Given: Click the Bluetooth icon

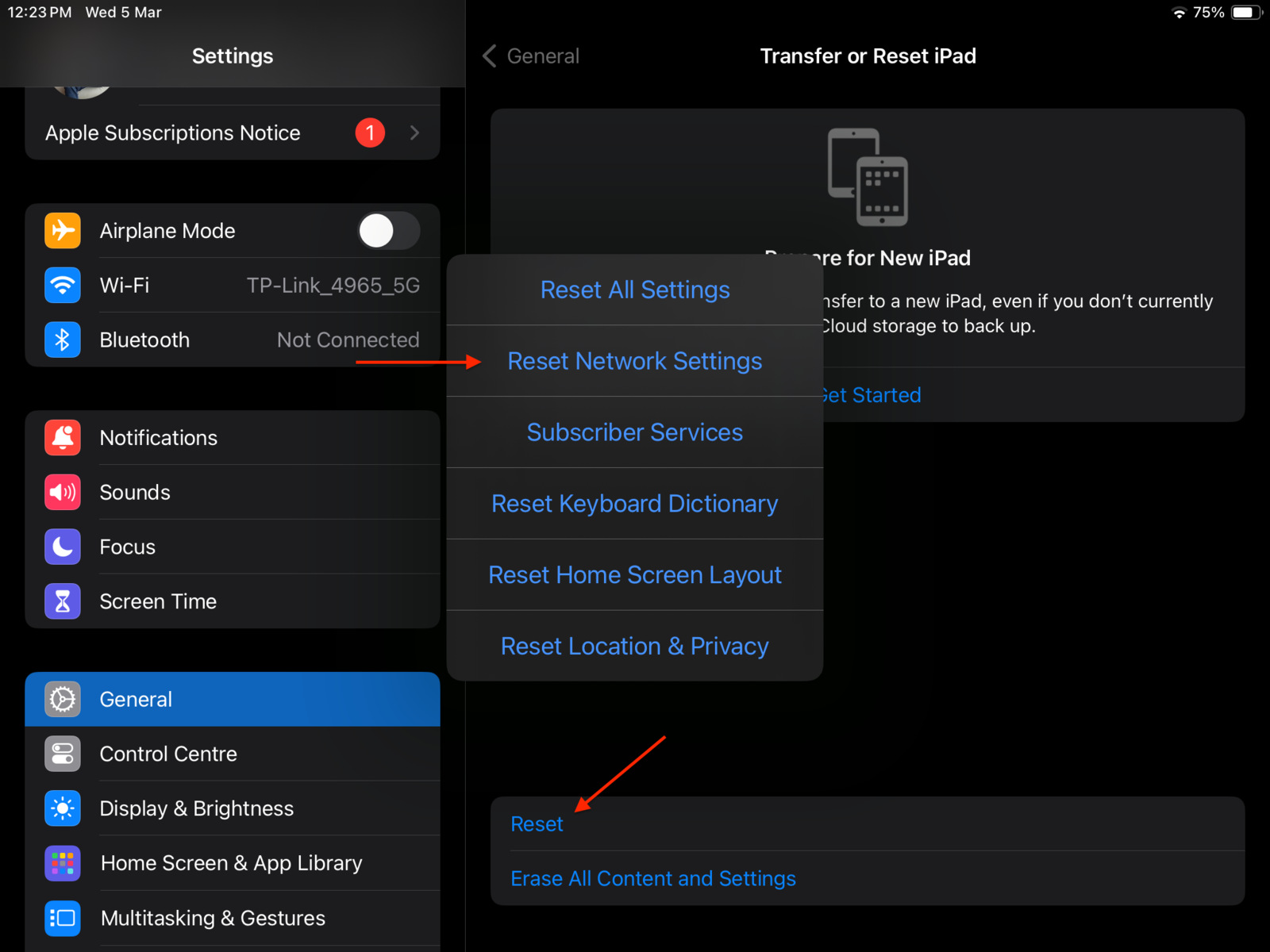Looking at the screenshot, I should tap(62, 340).
